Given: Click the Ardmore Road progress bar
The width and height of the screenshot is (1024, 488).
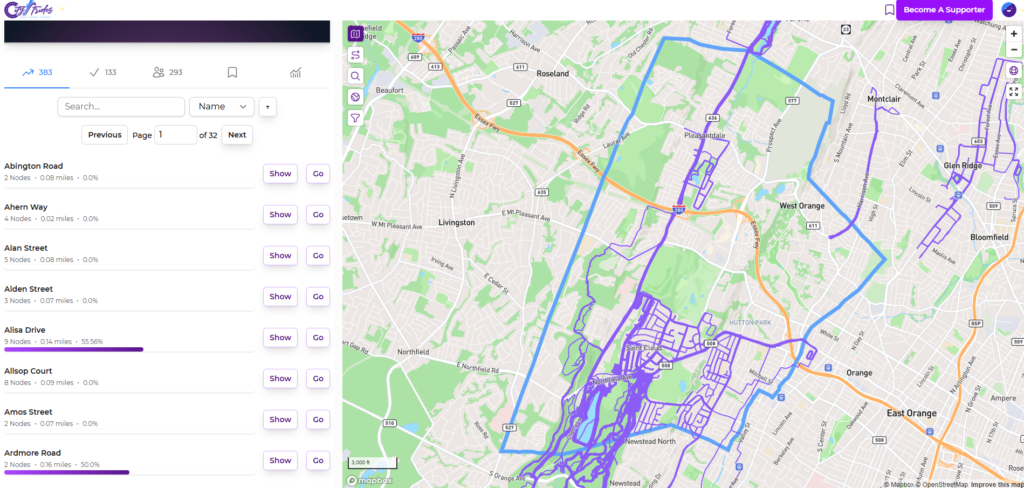Looking at the screenshot, I should (x=67, y=472).
